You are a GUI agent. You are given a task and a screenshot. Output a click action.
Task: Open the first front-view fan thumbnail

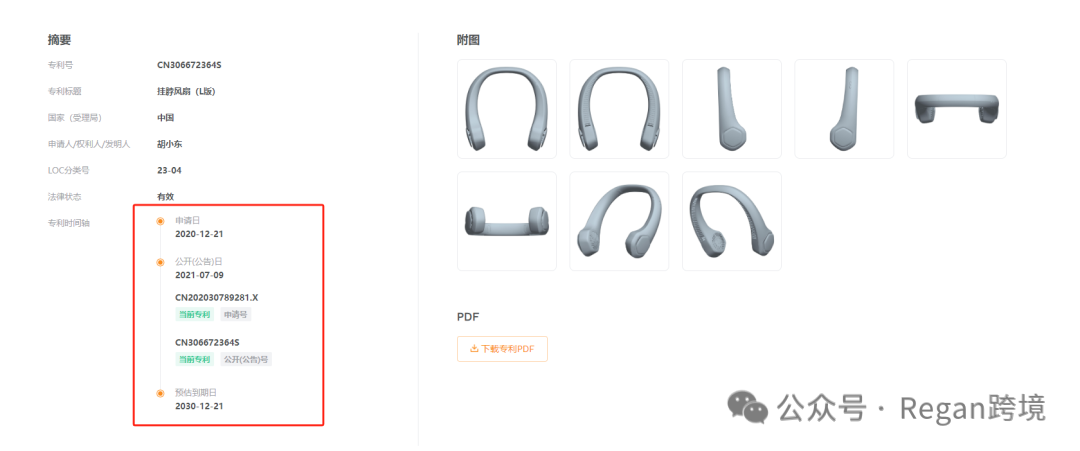click(507, 109)
